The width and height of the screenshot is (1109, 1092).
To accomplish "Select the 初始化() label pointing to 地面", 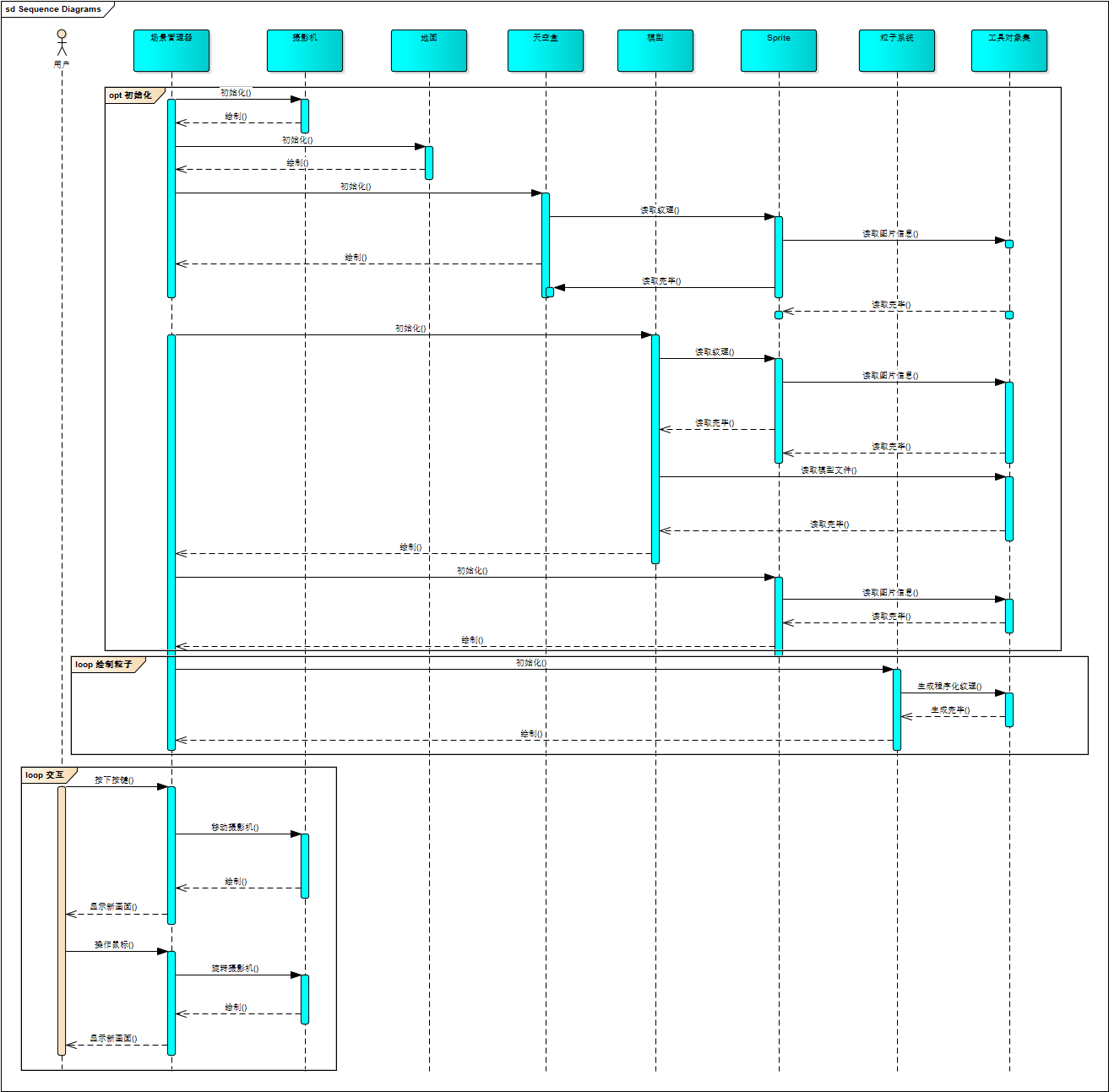I will (297, 140).
